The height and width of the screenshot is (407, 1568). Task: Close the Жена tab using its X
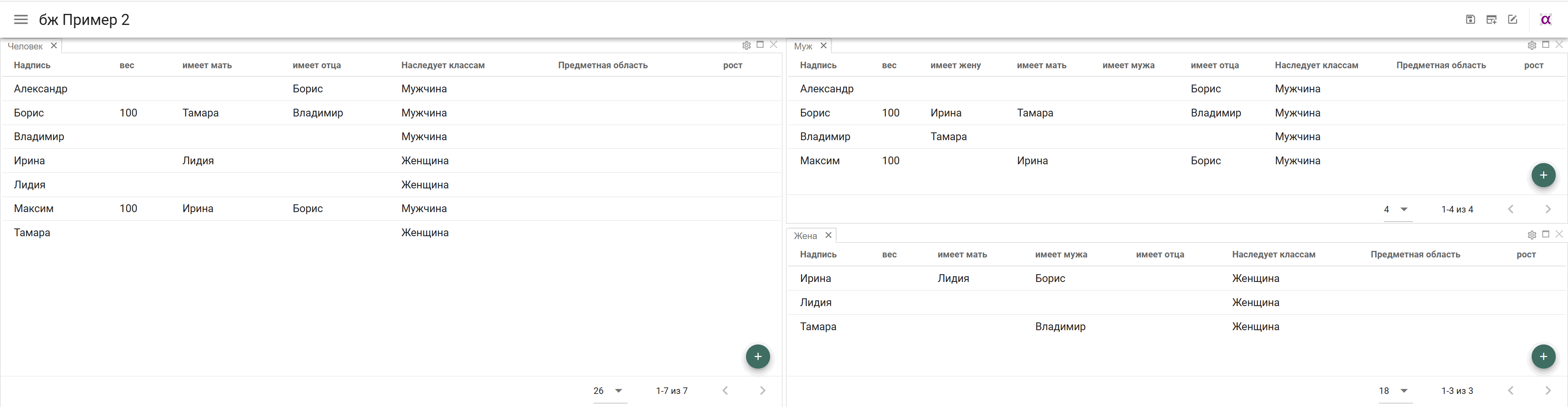829,235
